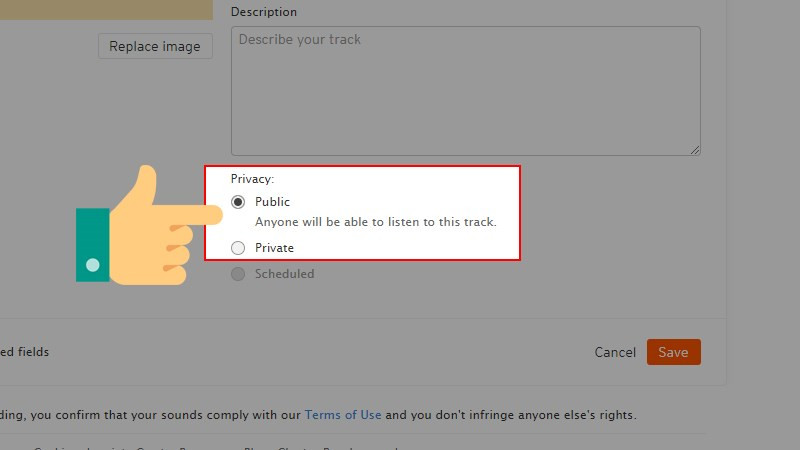Focus the Describe your track text area
This screenshot has height=450, width=800.
coord(465,91)
